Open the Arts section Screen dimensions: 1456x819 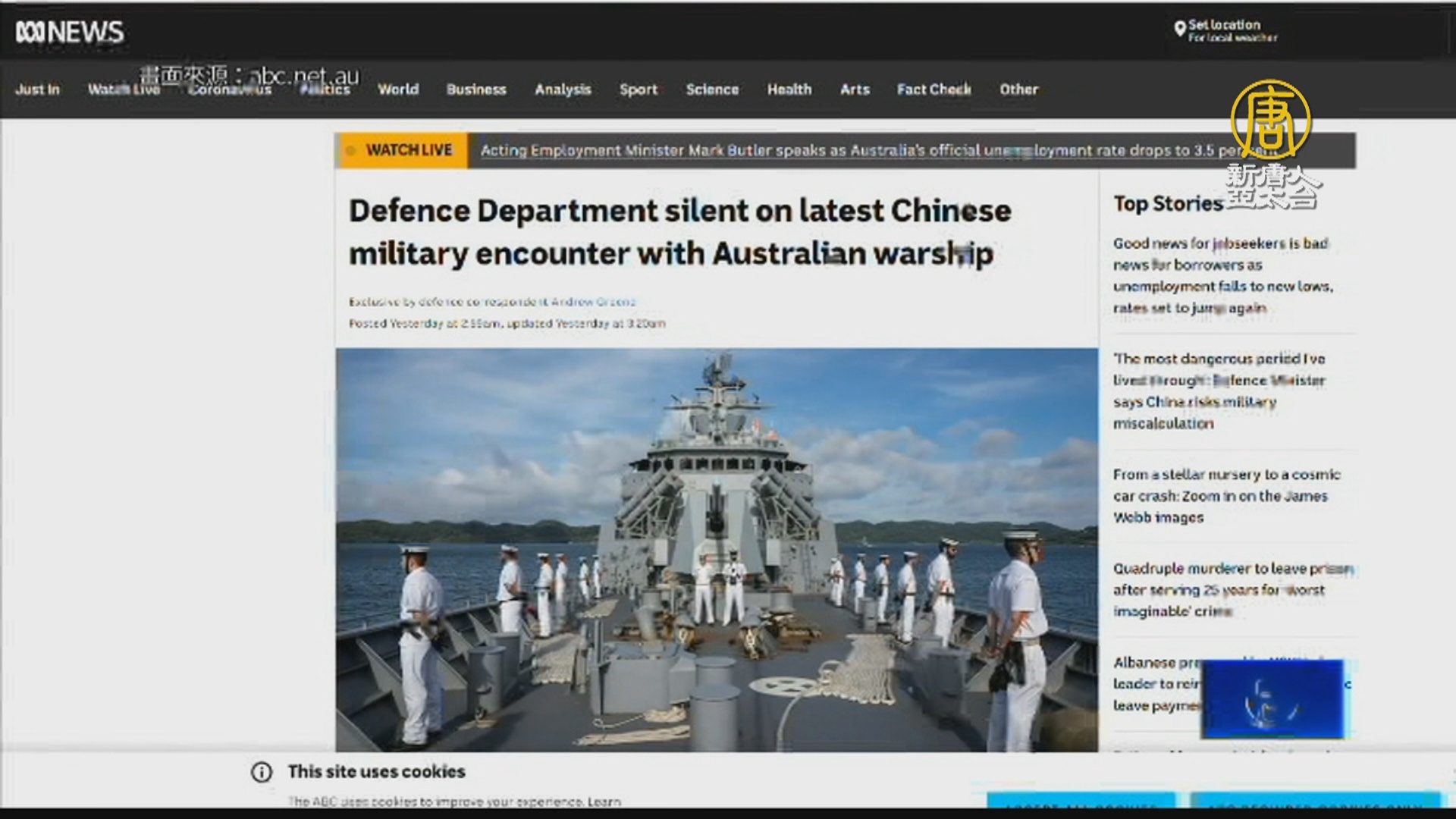pyautogui.click(x=855, y=89)
